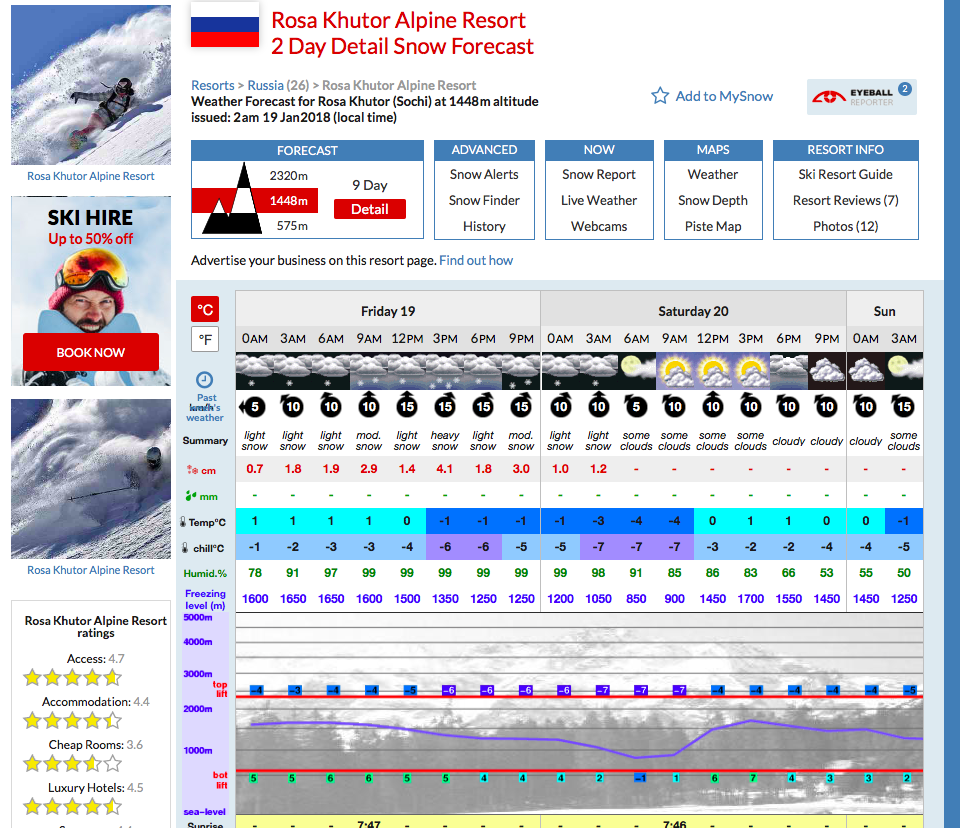Click the Sunday 3AM moon cloud icon
The width and height of the screenshot is (960, 828).
[904, 371]
